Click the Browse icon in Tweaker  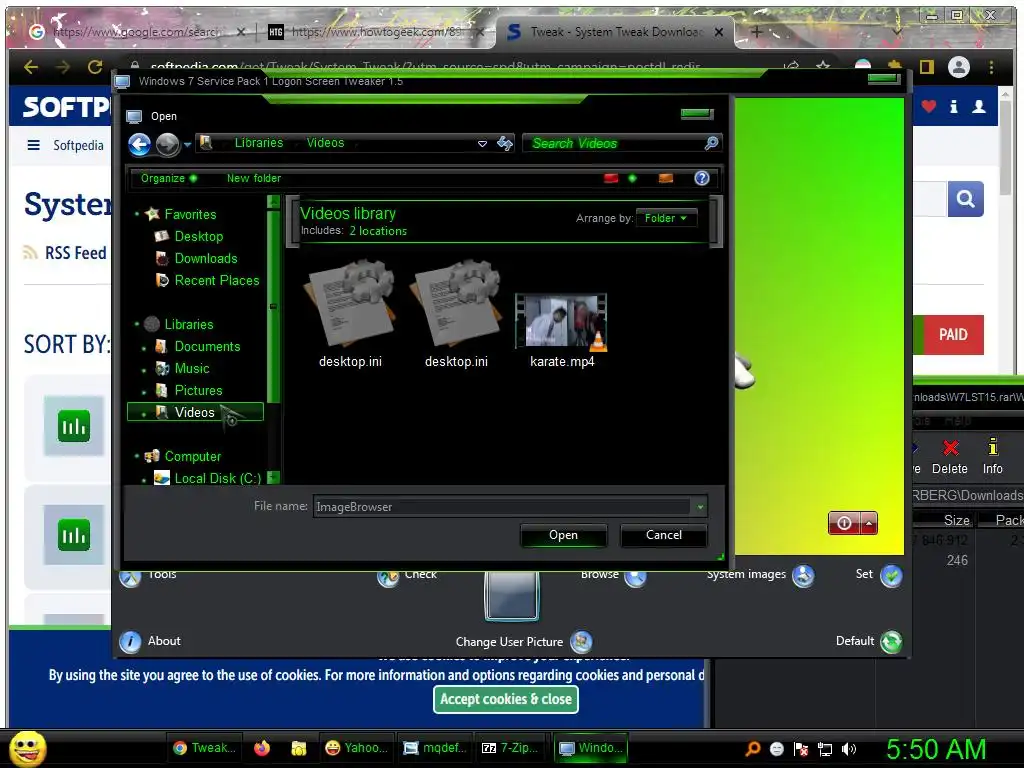point(635,577)
